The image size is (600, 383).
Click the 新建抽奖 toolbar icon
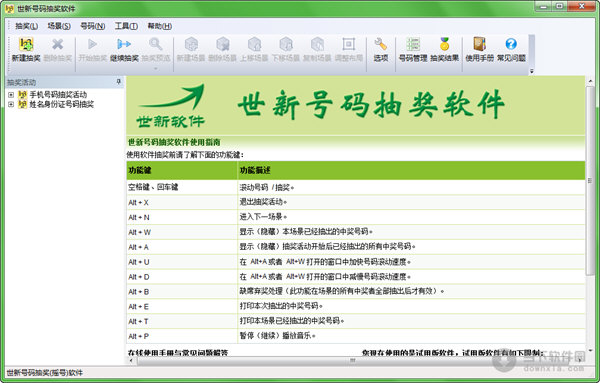[26, 45]
